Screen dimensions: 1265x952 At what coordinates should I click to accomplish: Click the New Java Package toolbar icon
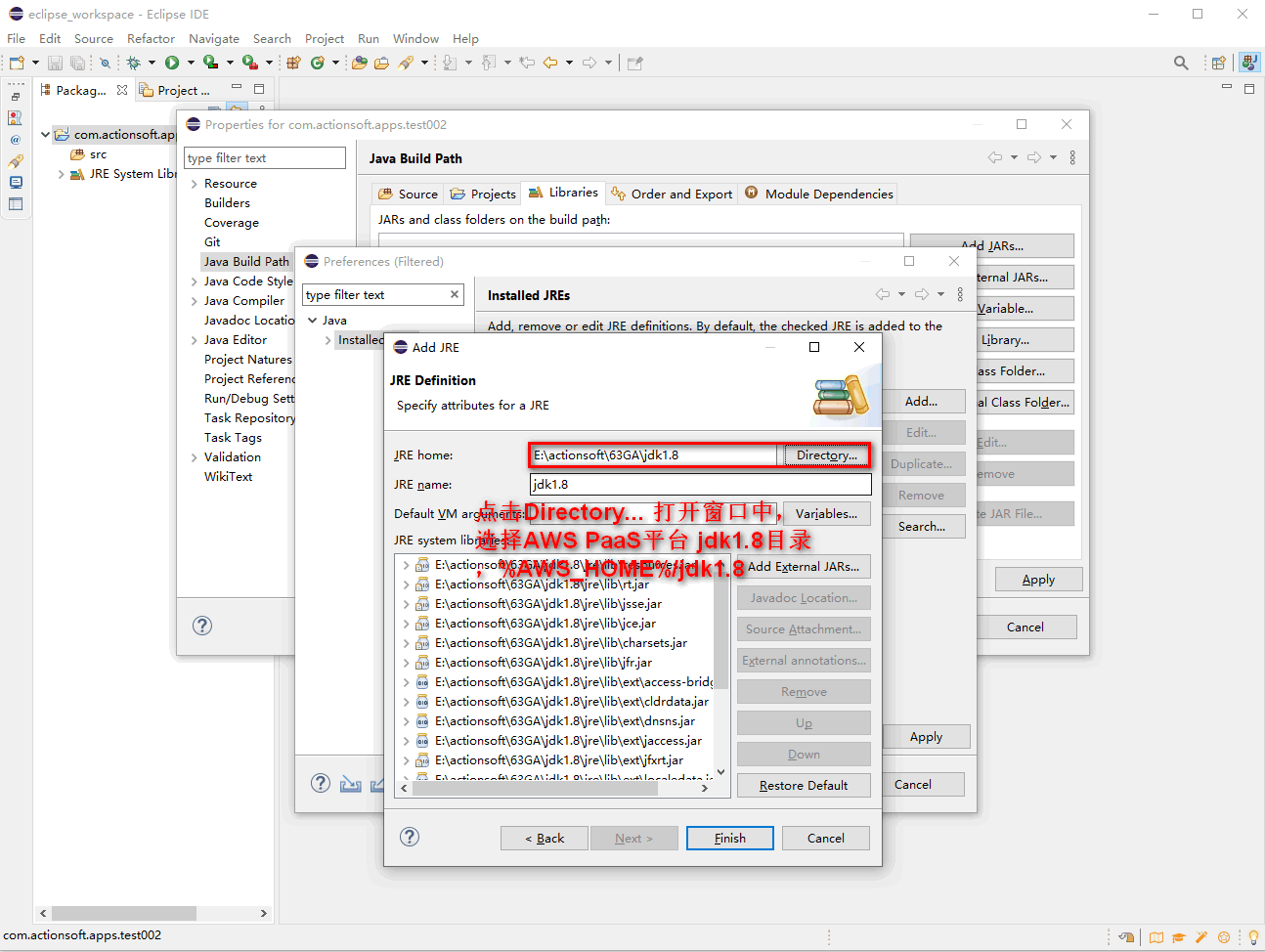[x=293, y=63]
